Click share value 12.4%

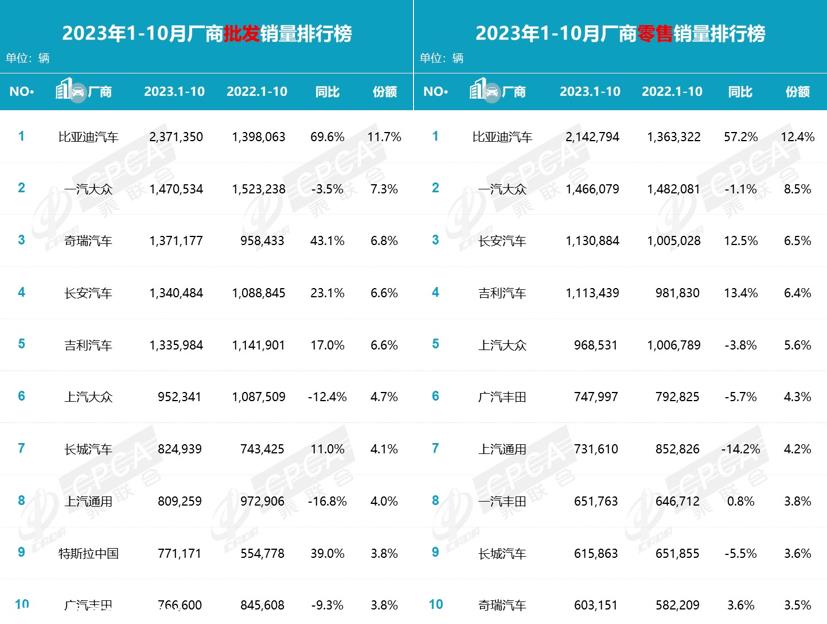pos(797,137)
